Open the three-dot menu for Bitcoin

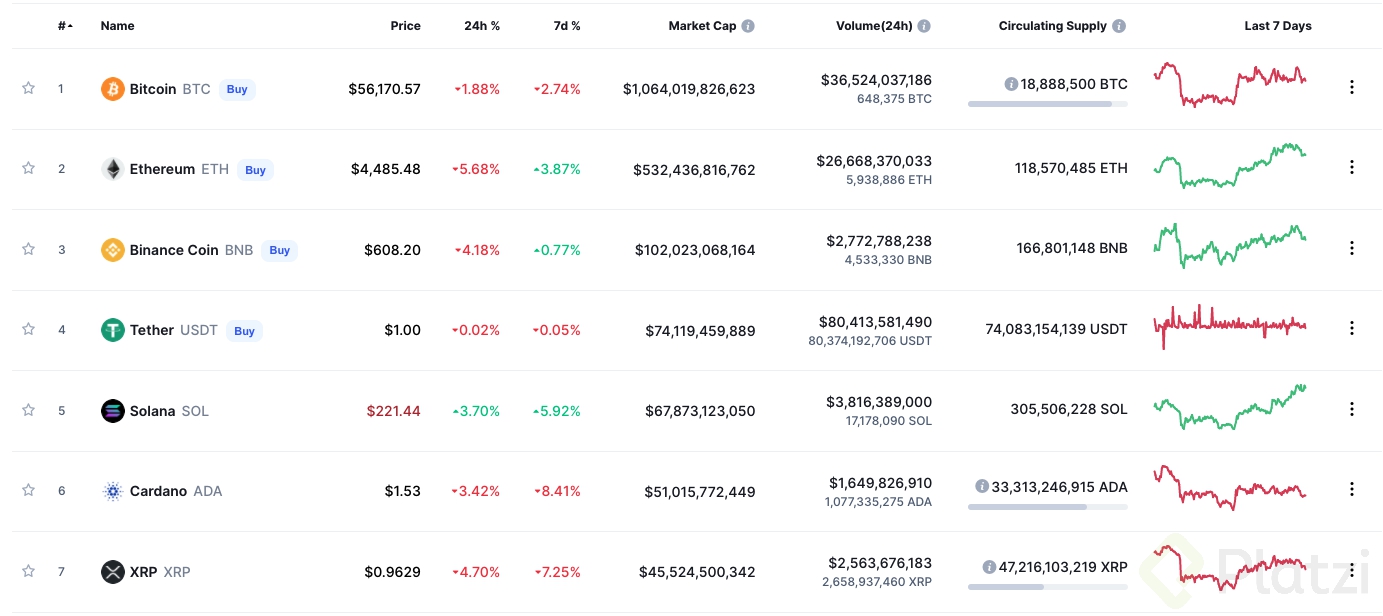pyautogui.click(x=1352, y=87)
